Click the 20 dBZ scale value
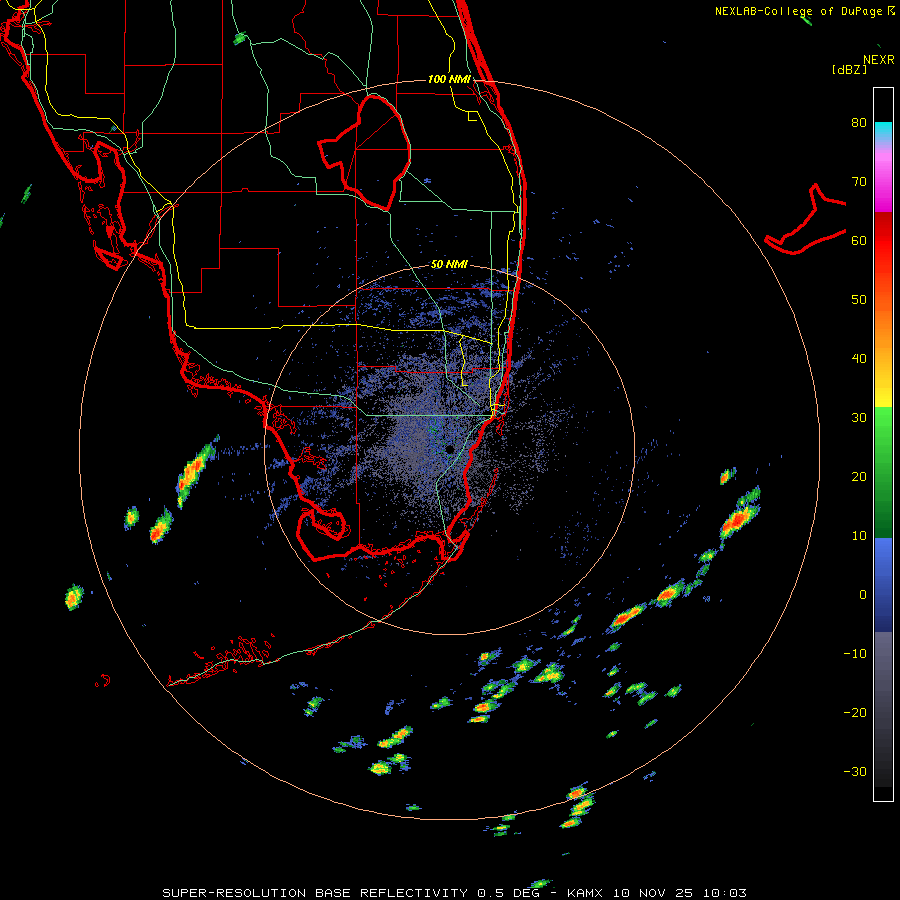This screenshot has width=900, height=900. pos(859,477)
